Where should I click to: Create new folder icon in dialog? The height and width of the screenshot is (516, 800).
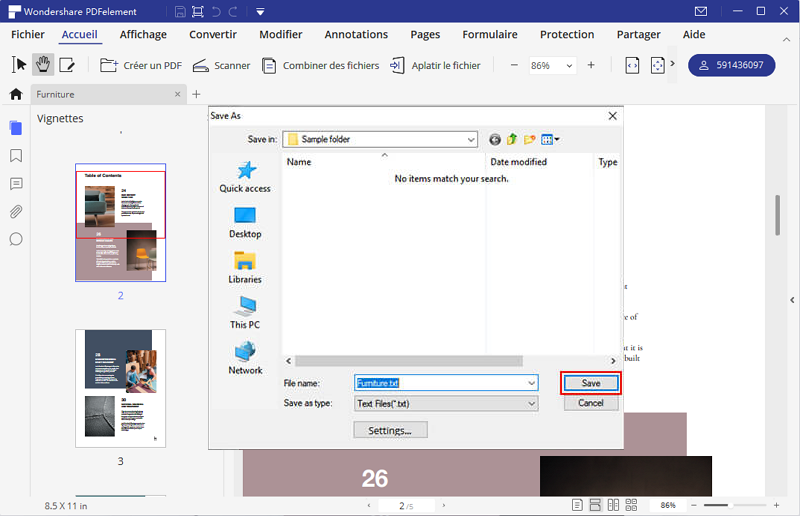click(x=530, y=139)
